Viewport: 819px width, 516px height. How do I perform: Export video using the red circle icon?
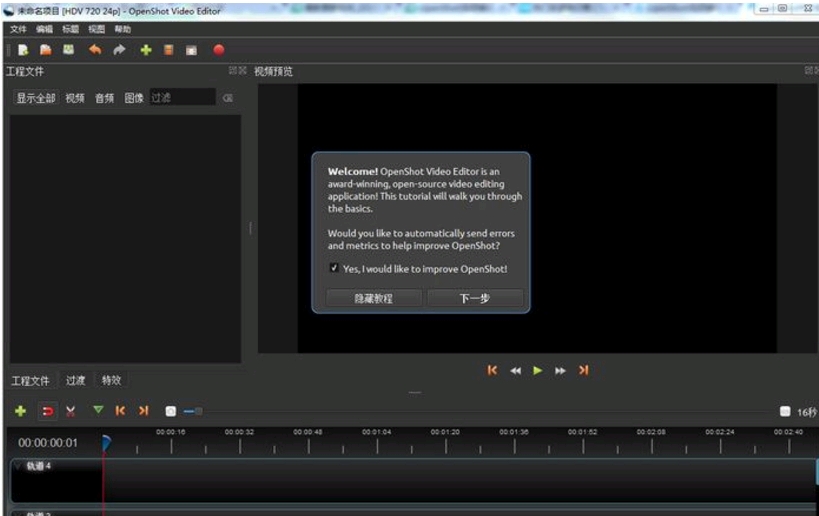pos(219,50)
